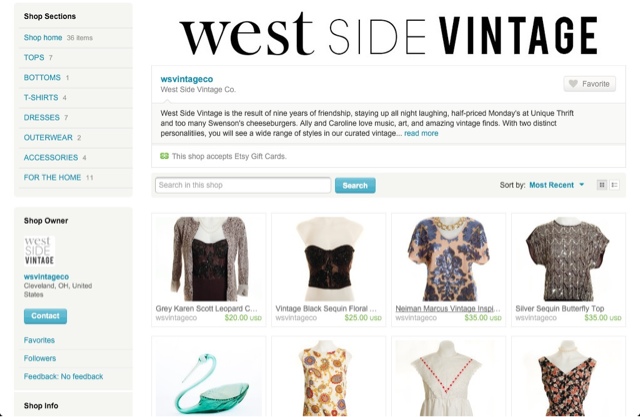This screenshot has width=640, height=417.
Task: Open Silver Sequin Butterfly Top thumbnail
Action: tap(568, 259)
